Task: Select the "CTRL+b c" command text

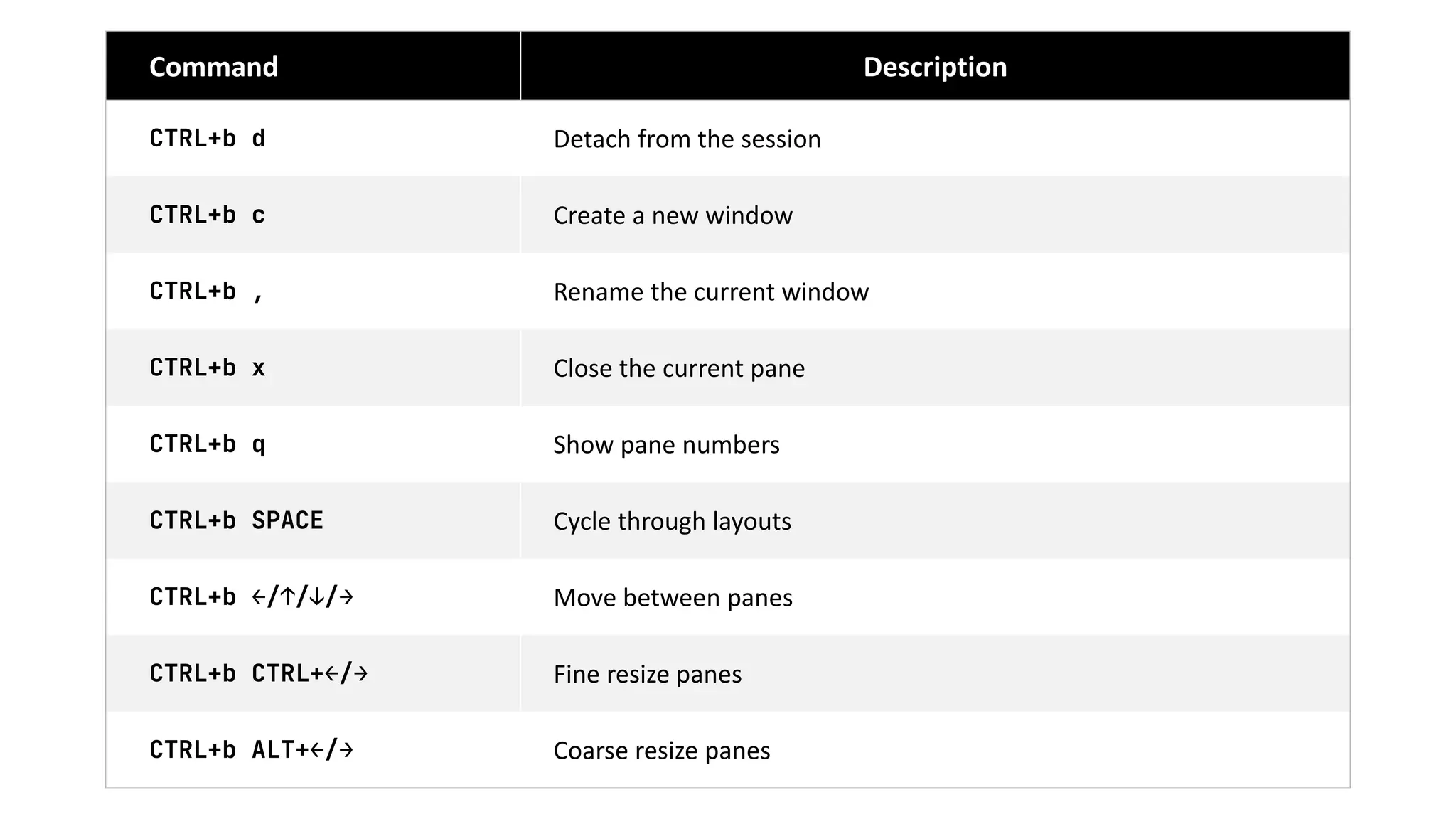Action: (x=207, y=215)
